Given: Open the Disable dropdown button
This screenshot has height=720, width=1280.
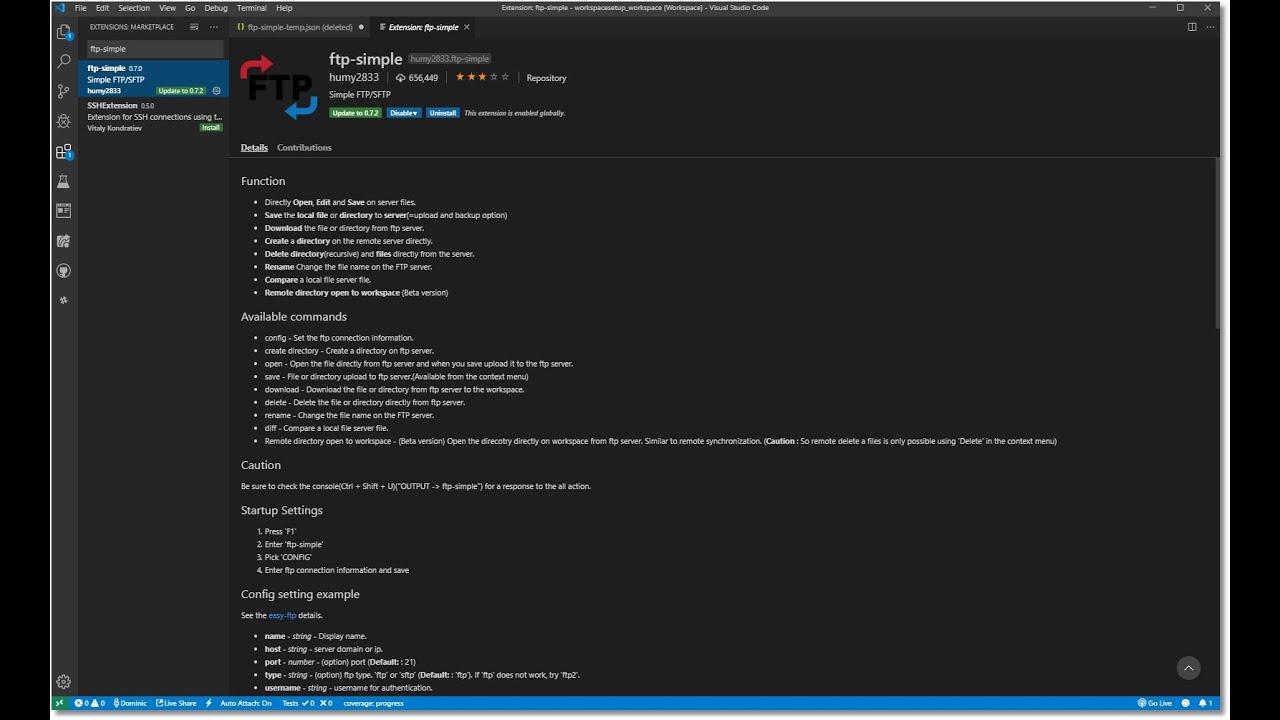Looking at the screenshot, I should point(404,113).
